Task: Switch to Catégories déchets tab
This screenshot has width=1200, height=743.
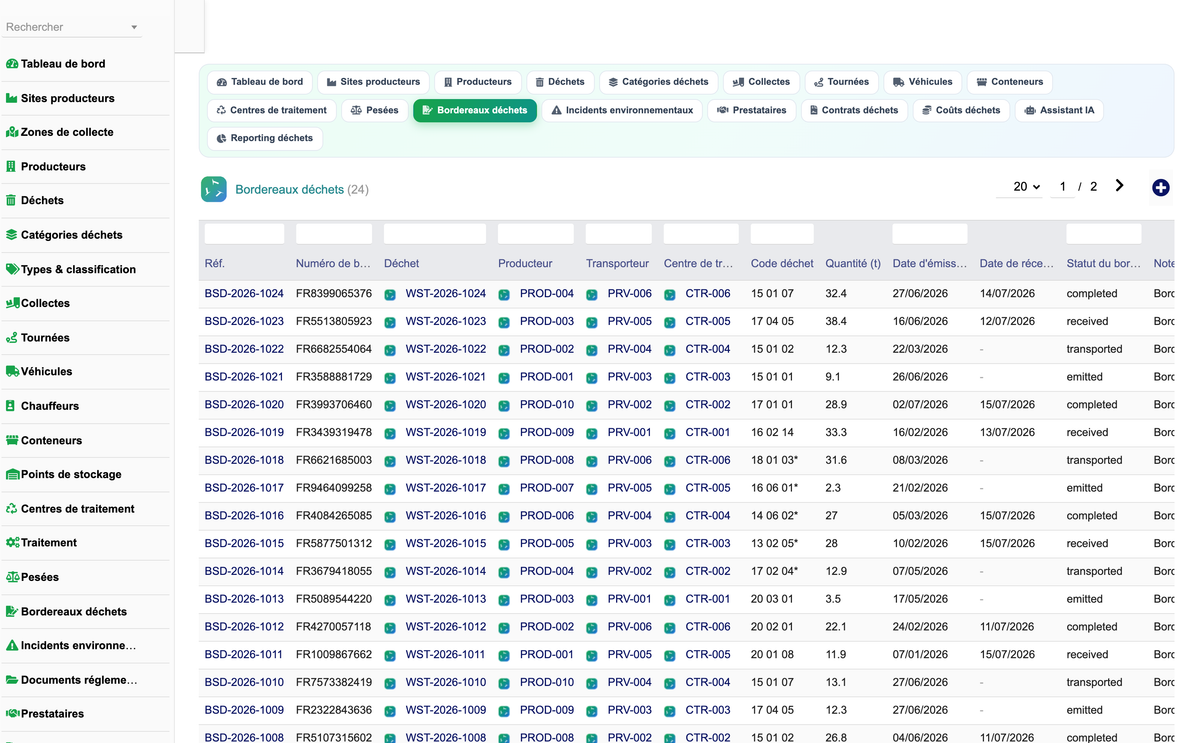Action: point(658,82)
